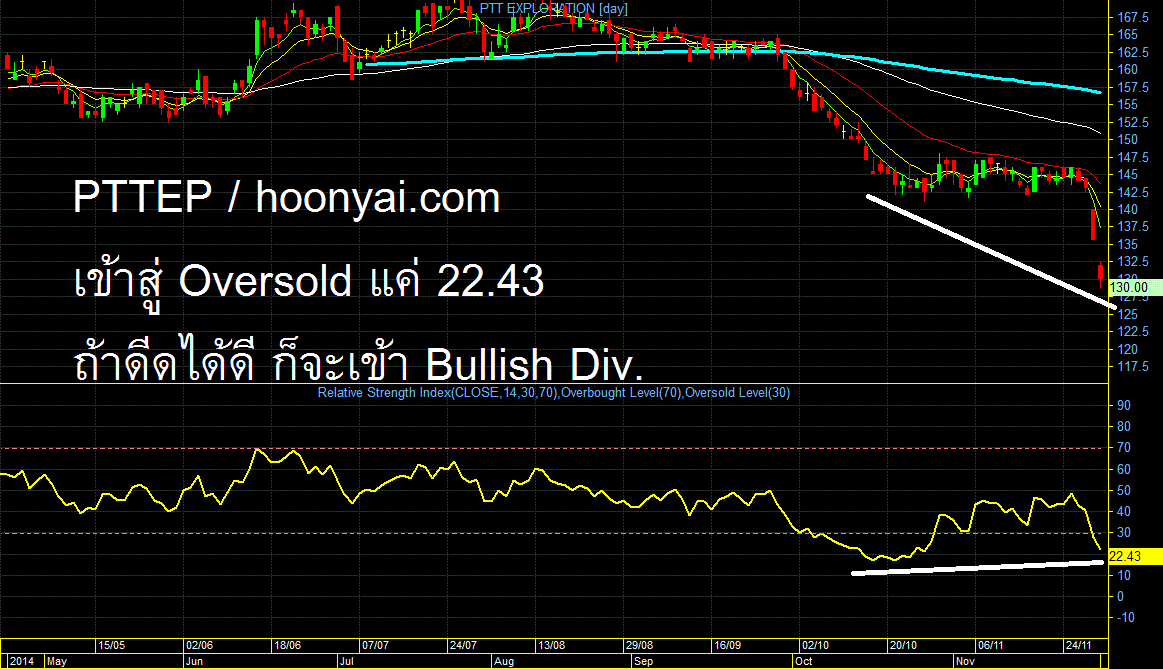
Task: Click the 60 level on RSI axis
Action: pos(1124,469)
